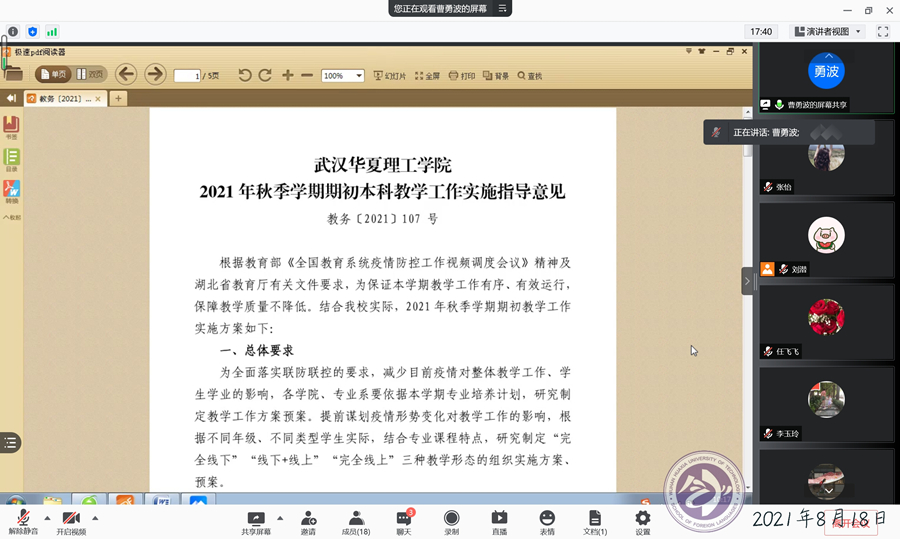Collapse the participant video panel arrow

747,282
